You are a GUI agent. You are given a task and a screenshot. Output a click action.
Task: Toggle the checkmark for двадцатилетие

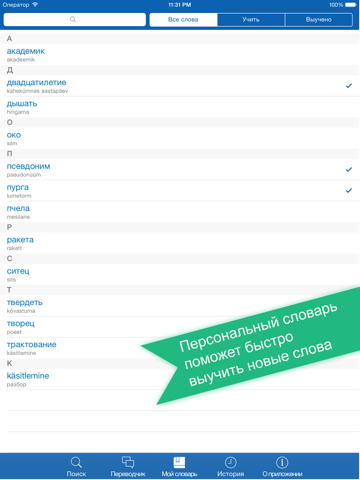[349, 86]
